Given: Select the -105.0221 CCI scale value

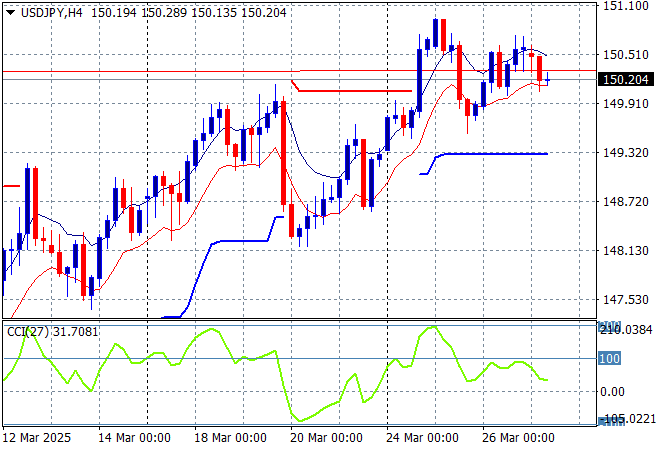Looking at the screenshot, I should pos(627,419).
